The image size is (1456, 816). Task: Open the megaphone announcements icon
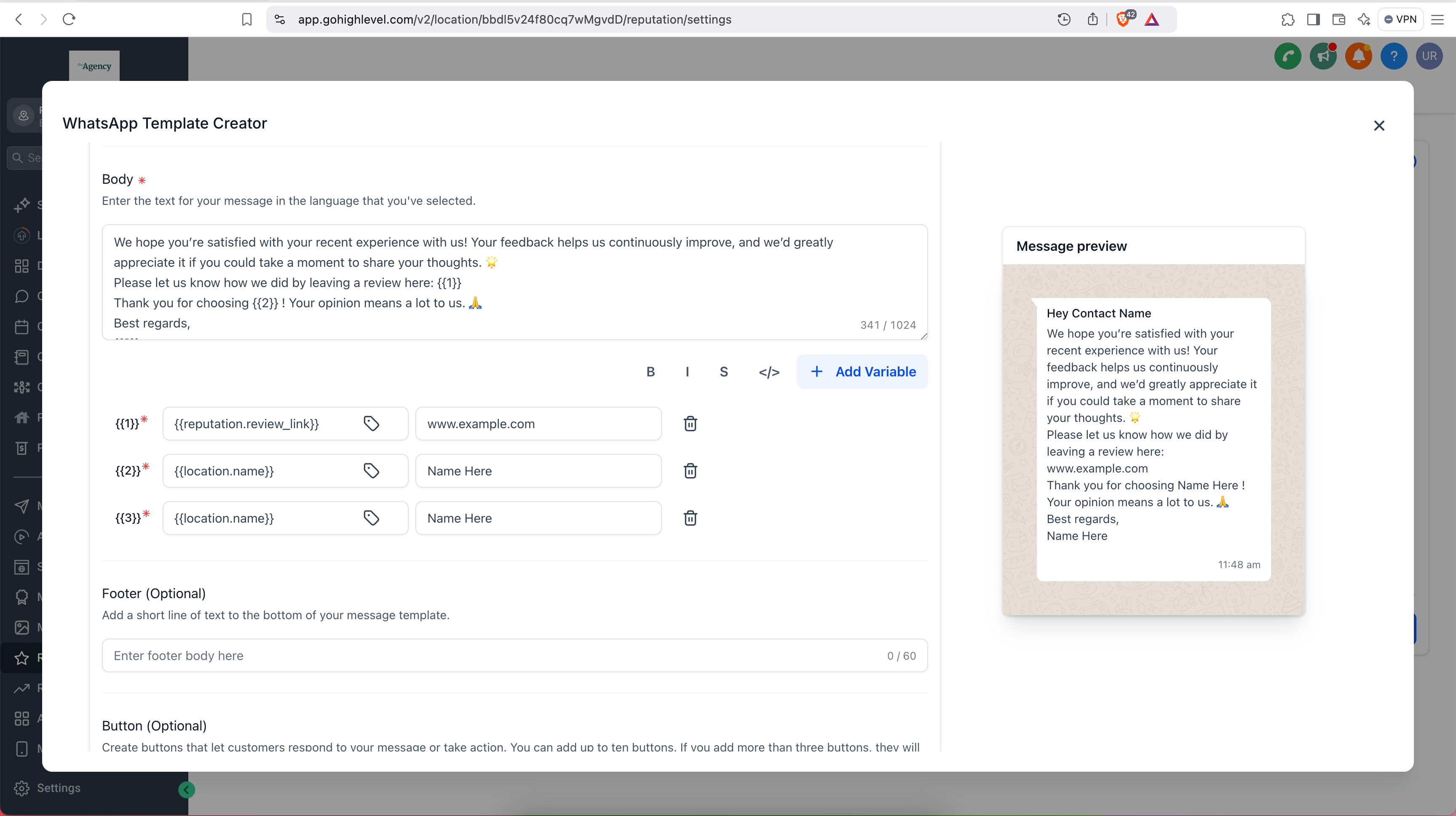pyautogui.click(x=1323, y=56)
